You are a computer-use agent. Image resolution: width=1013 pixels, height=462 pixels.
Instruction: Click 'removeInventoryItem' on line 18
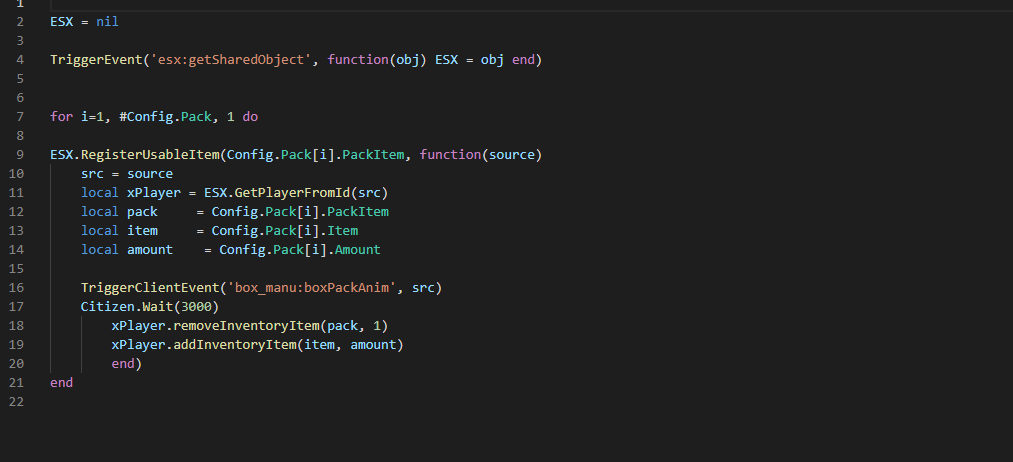coord(246,326)
